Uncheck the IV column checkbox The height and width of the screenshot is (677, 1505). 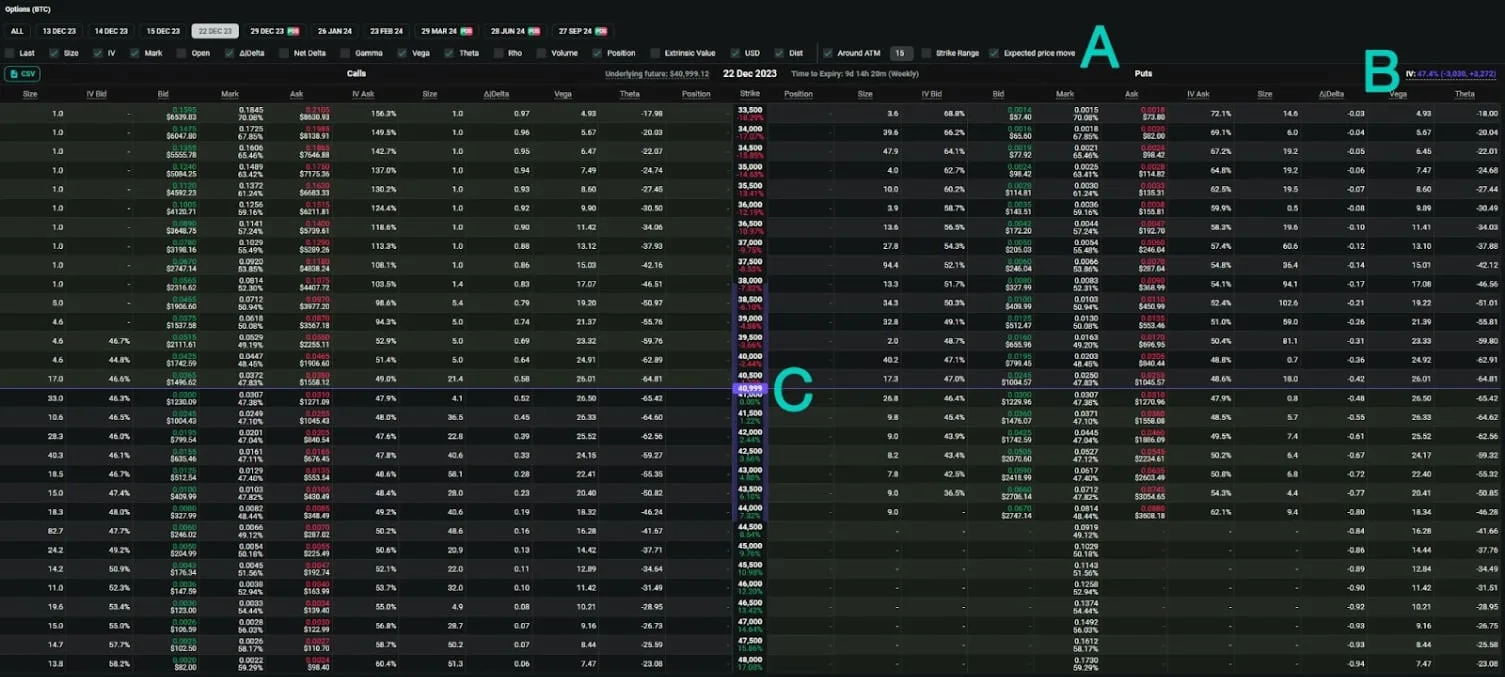click(97, 53)
